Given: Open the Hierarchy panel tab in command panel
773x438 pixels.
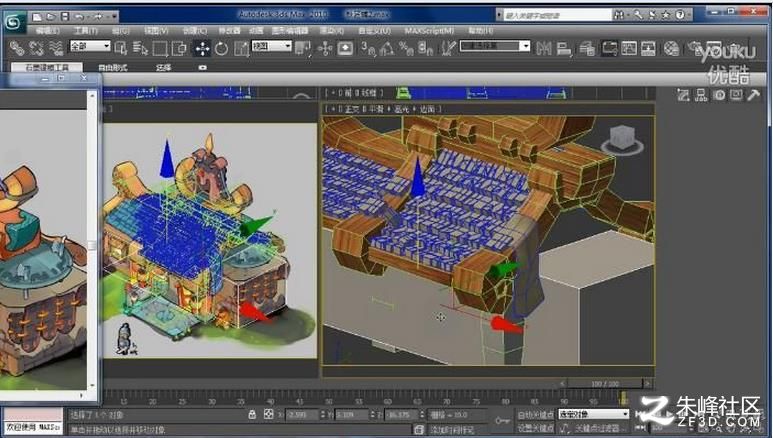Looking at the screenshot, I should point(701,95).
